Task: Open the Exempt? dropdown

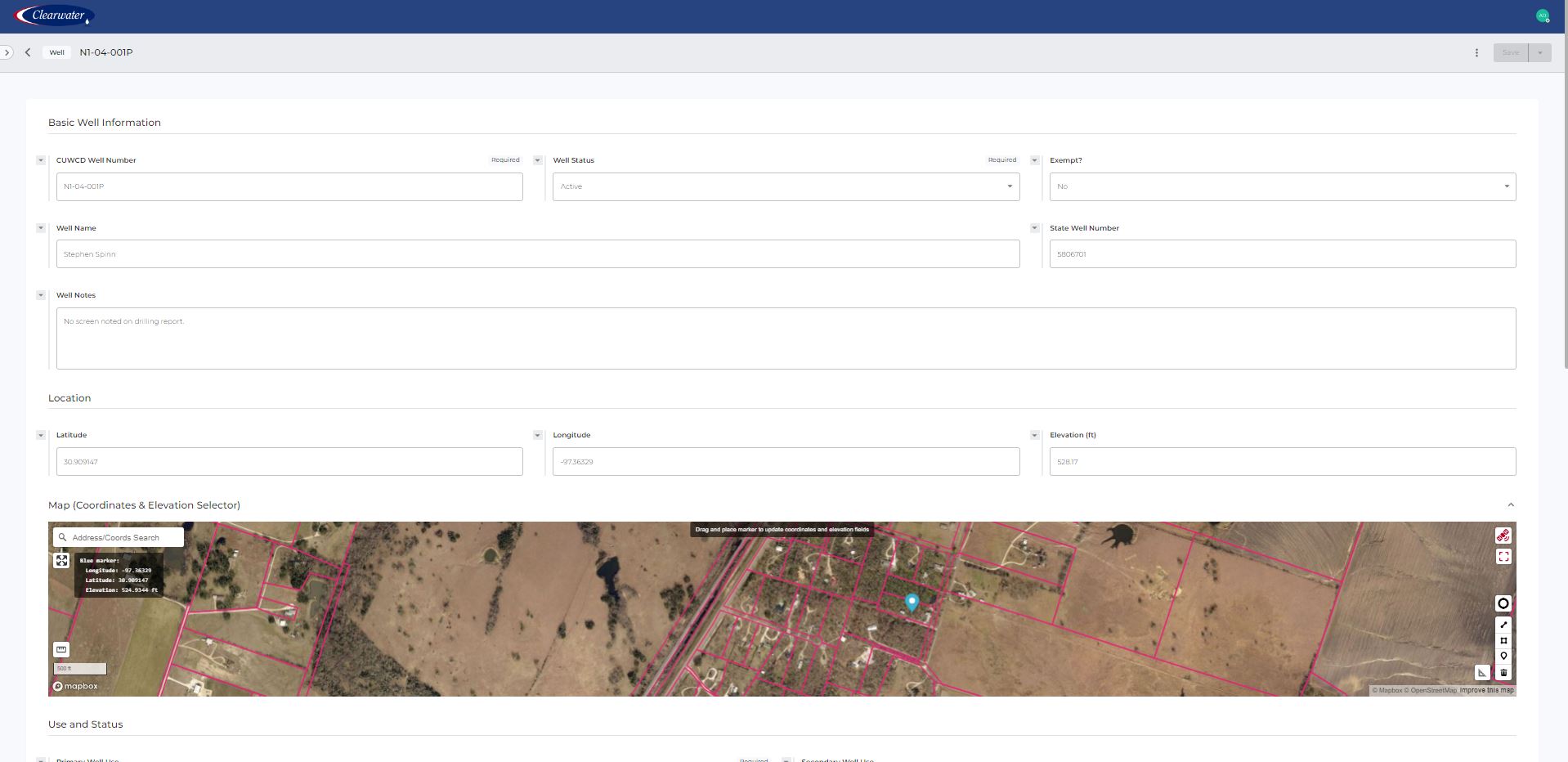Action: [1282, 186]
